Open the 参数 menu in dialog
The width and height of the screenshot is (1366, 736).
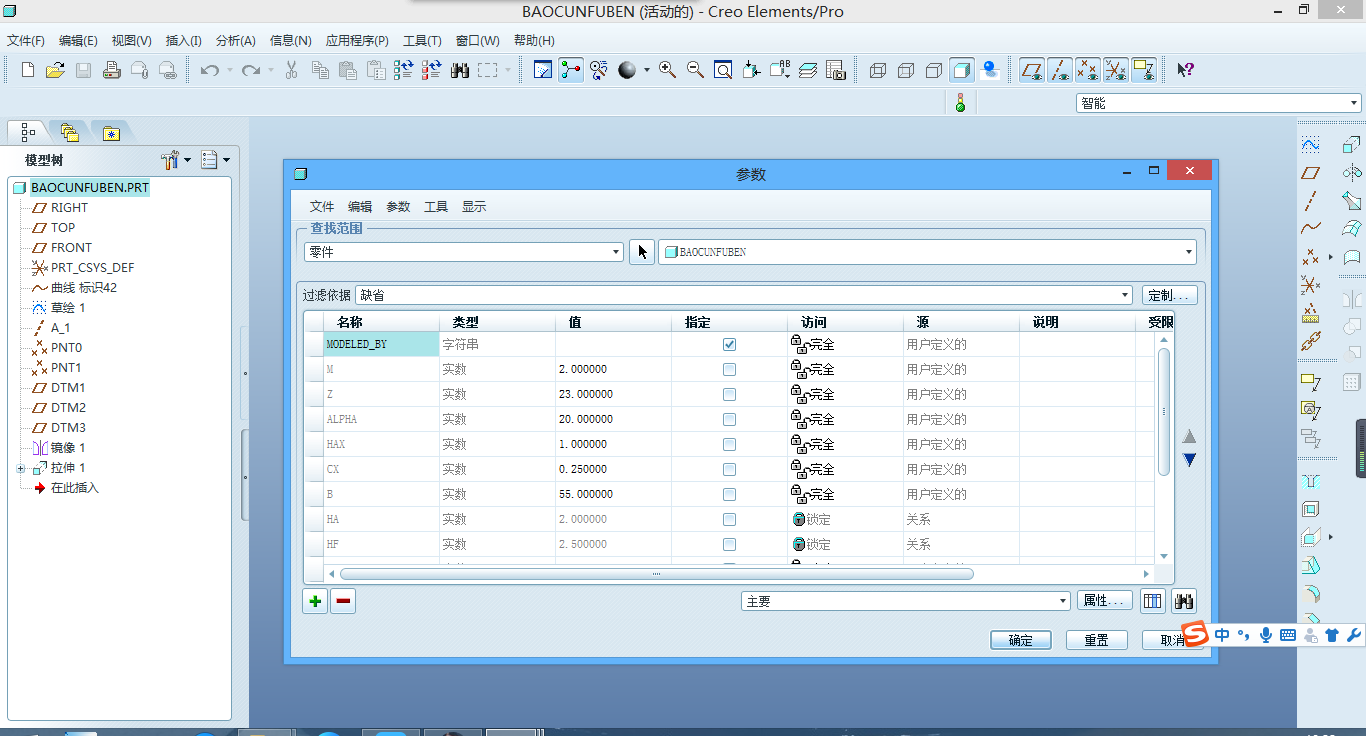click(398, 207)
